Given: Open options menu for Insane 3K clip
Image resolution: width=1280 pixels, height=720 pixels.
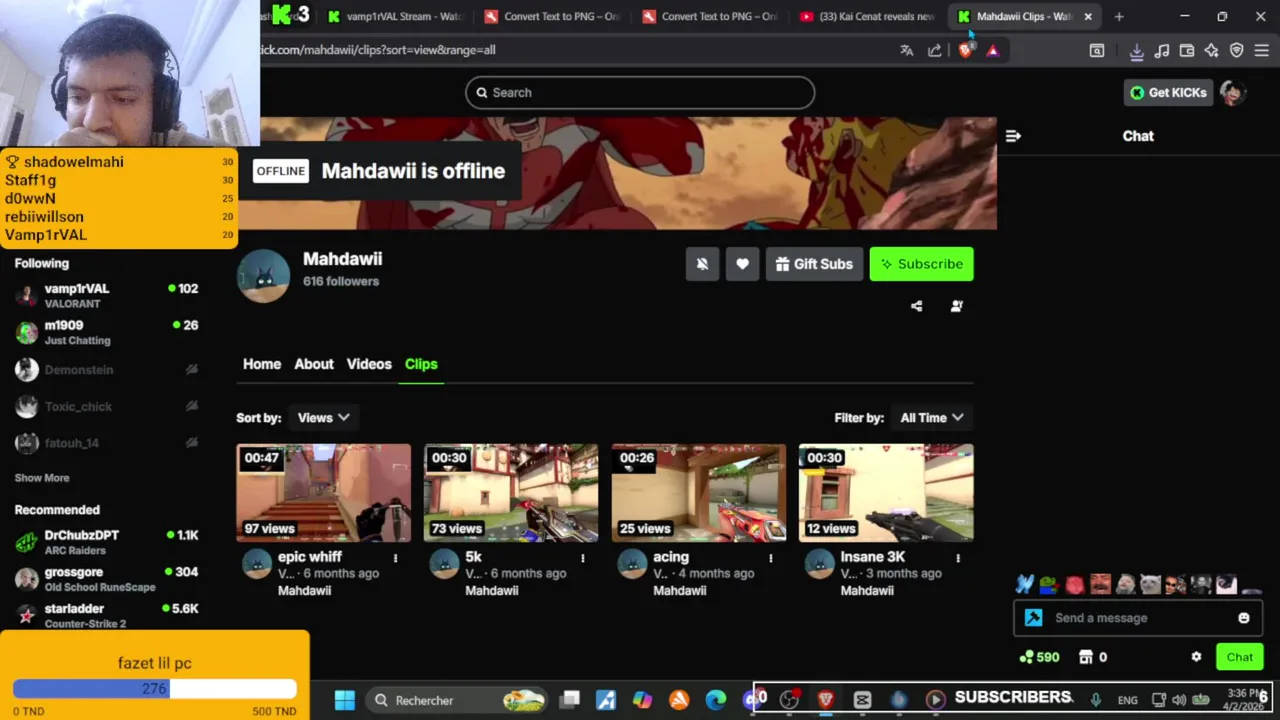Looking at the screenshot, I should 958,558.
